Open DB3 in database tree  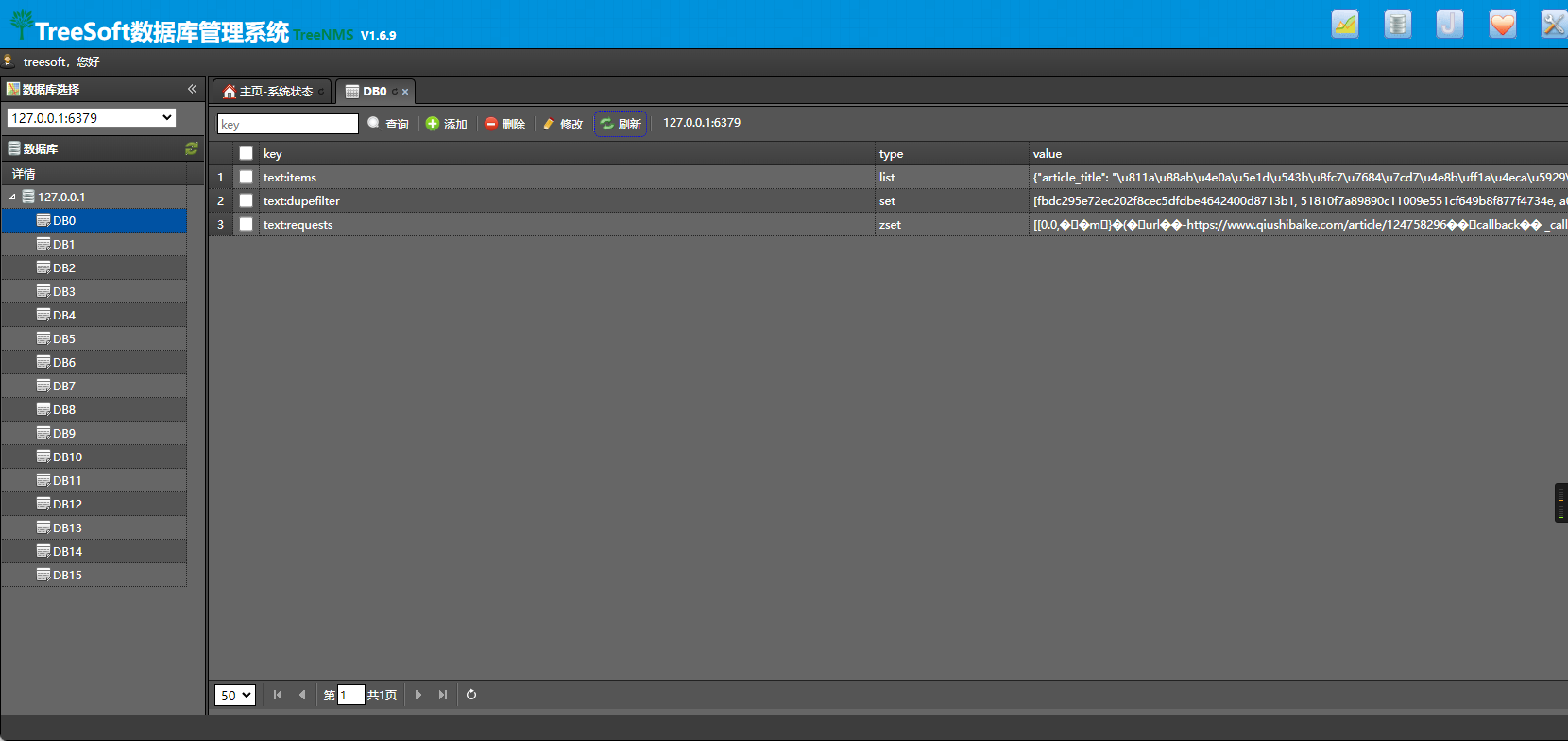(94, 291)
